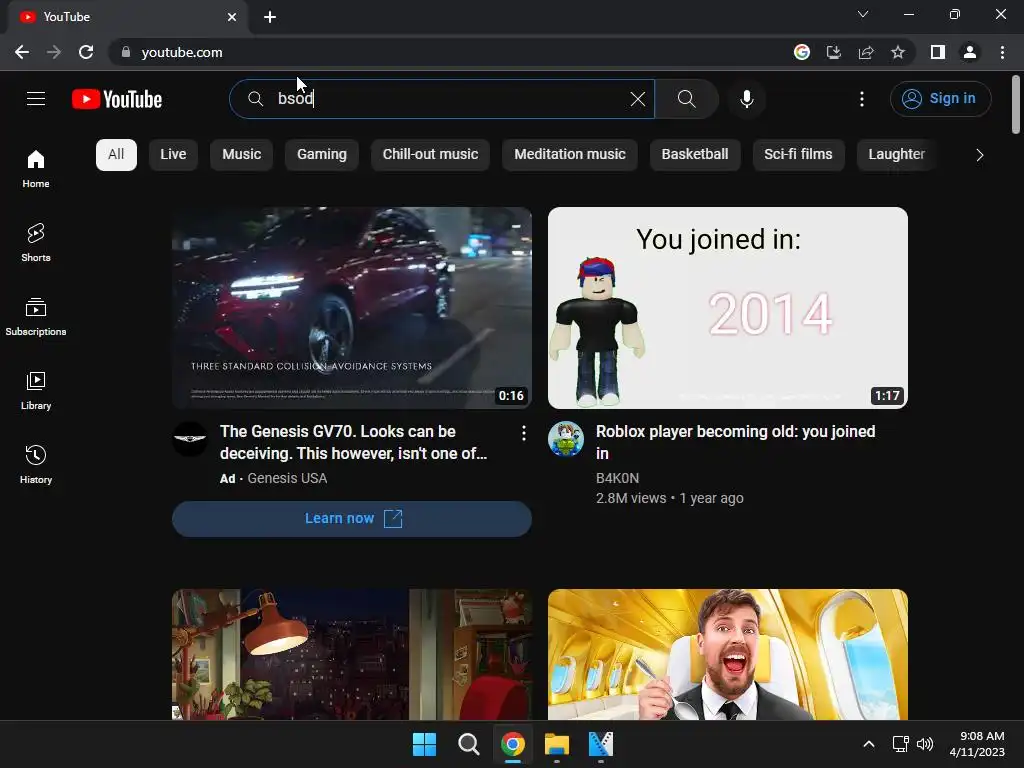View site information padlock icon
The height and width of the screenshot is (768, 1024).
(126, 52)
